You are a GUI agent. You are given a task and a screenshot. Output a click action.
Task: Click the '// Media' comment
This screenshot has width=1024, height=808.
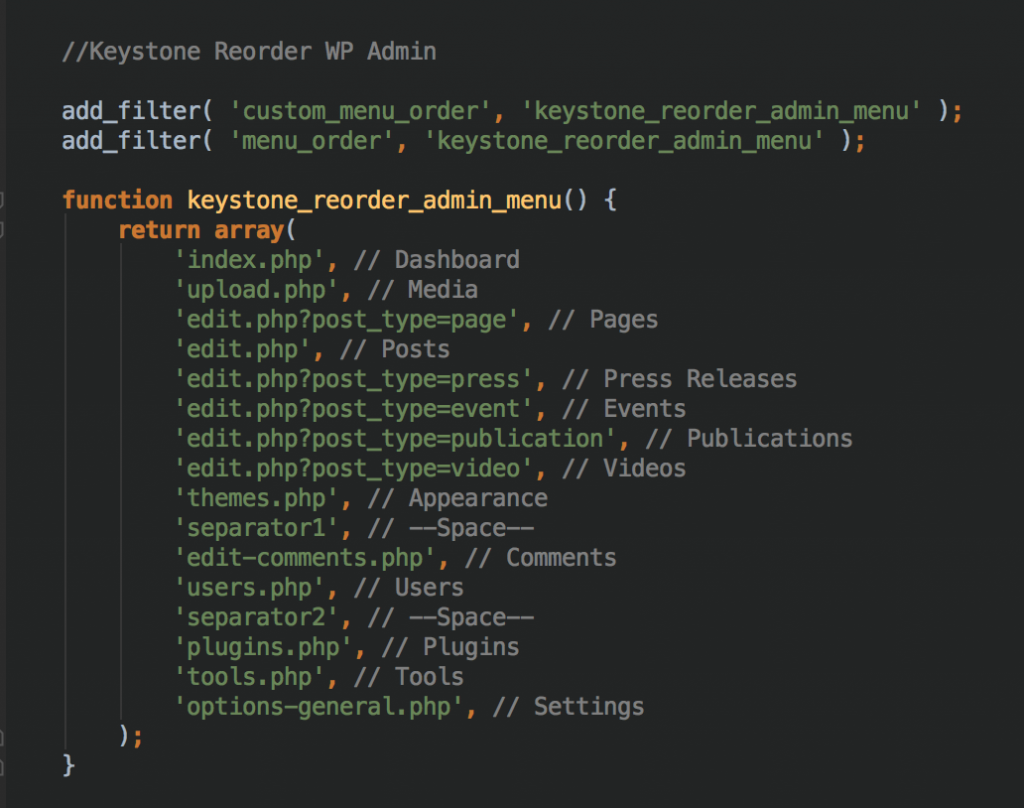point(423,290)
